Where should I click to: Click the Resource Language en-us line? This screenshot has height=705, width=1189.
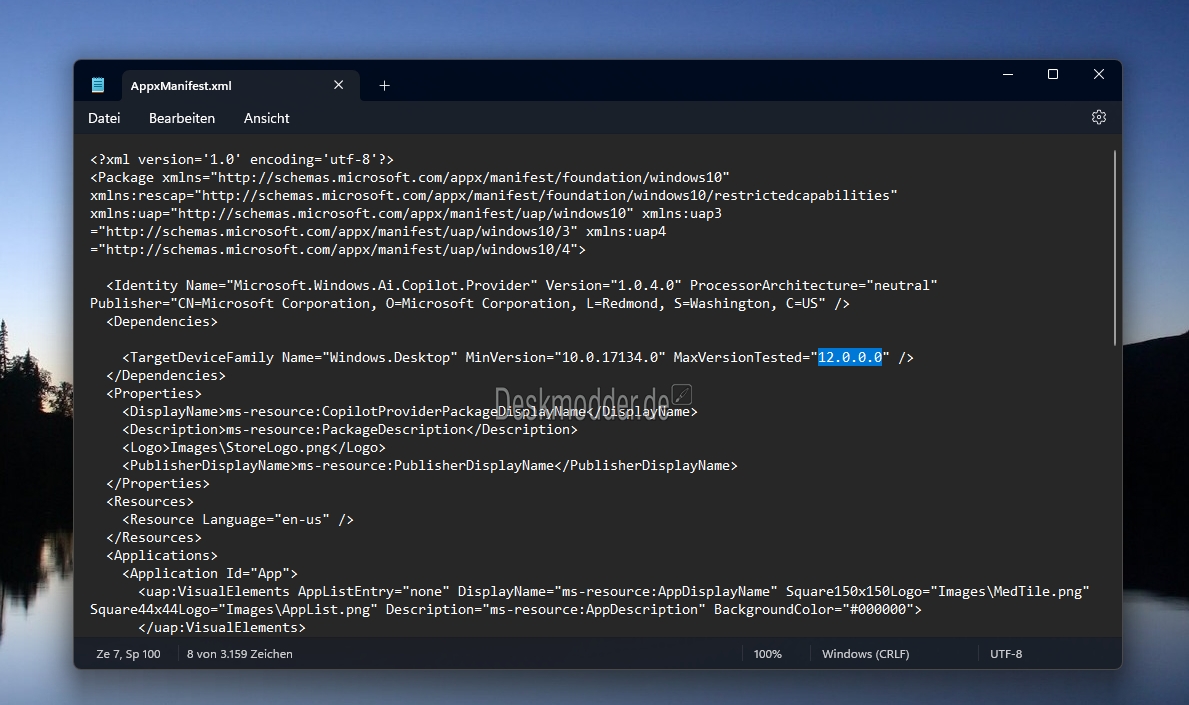(238, 519)
